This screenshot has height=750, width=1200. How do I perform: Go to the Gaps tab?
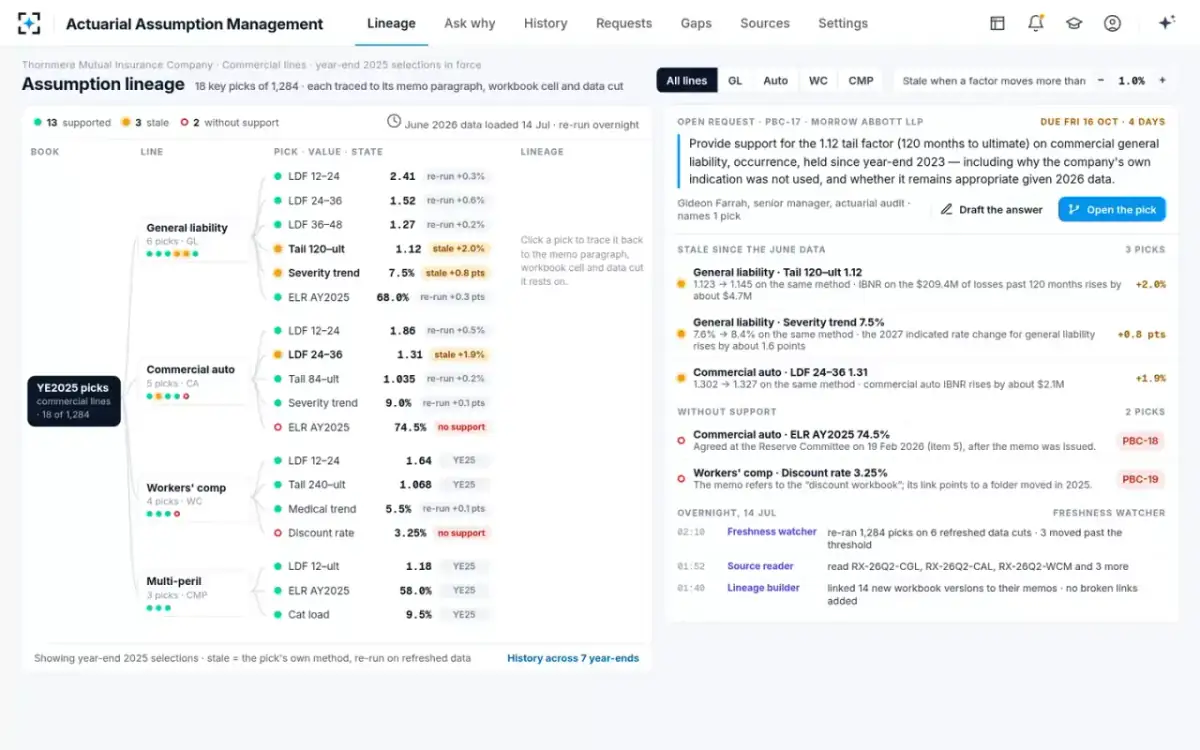[x=696, y=23]
